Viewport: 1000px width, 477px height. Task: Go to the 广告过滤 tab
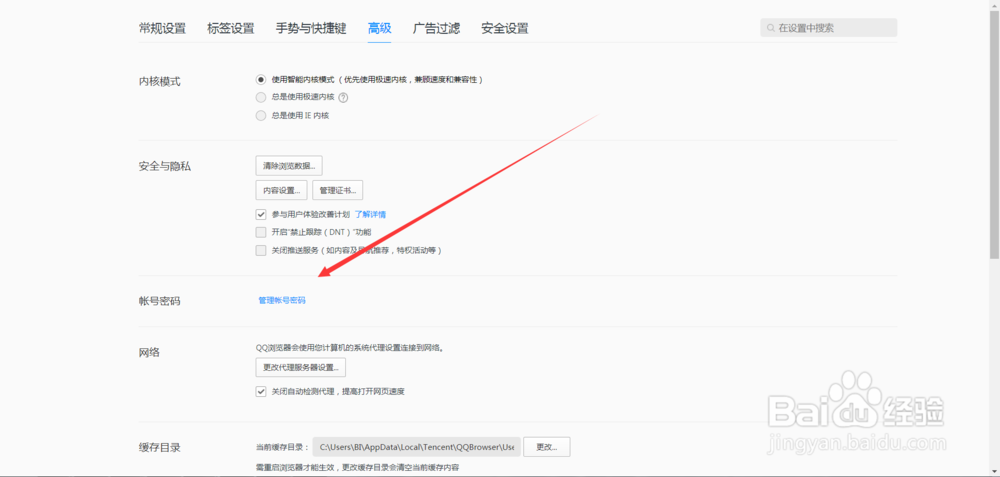click(x=436, y=28)
